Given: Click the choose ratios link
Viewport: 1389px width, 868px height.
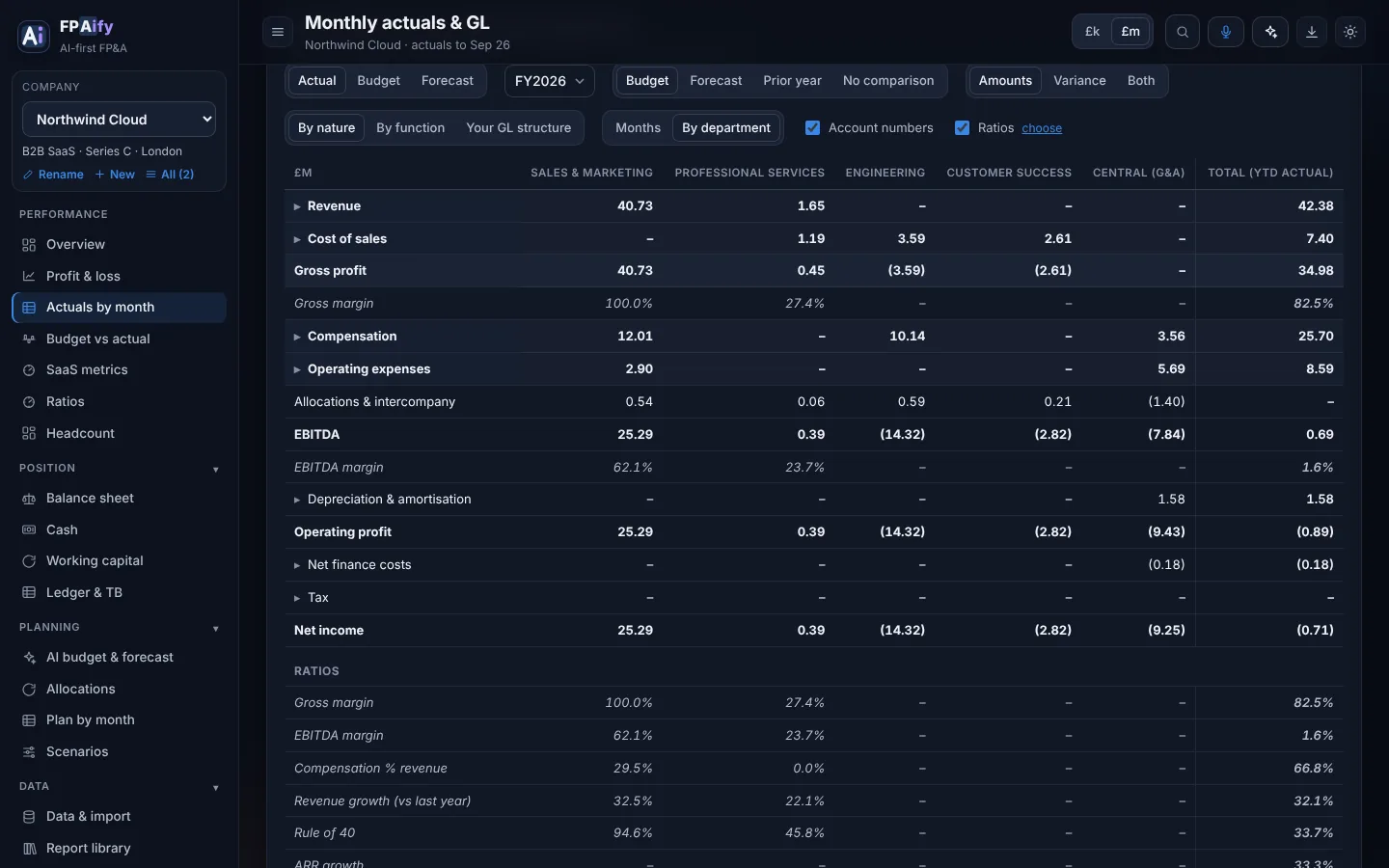Looking at the screenshot, I should coord(1042,128).
